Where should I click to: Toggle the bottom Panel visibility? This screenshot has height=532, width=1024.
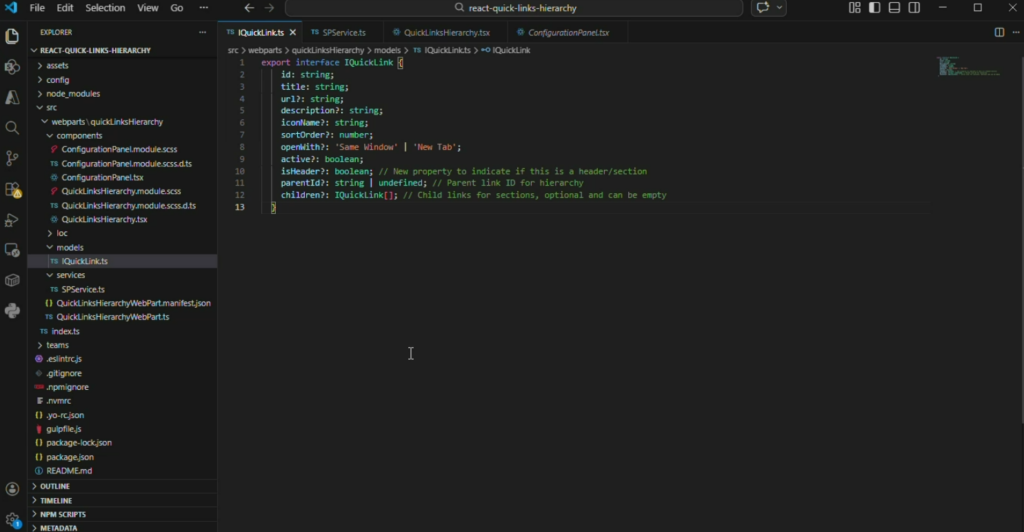tap(895, 8)
